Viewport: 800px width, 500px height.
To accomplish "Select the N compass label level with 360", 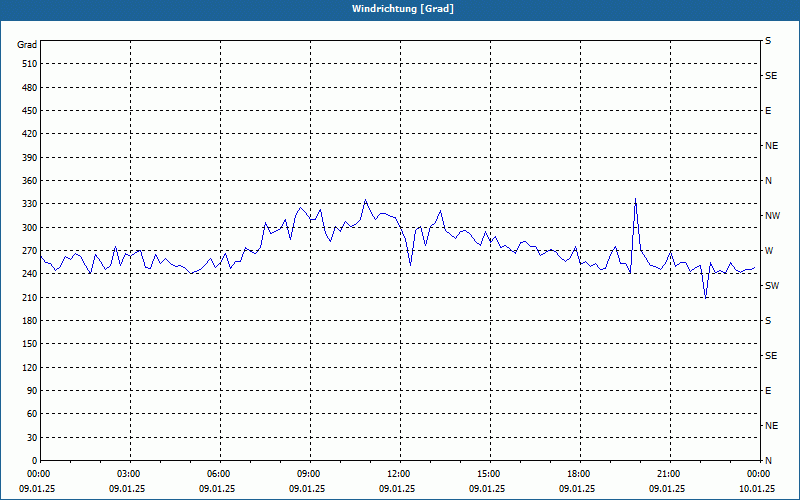I will point(768,181).
